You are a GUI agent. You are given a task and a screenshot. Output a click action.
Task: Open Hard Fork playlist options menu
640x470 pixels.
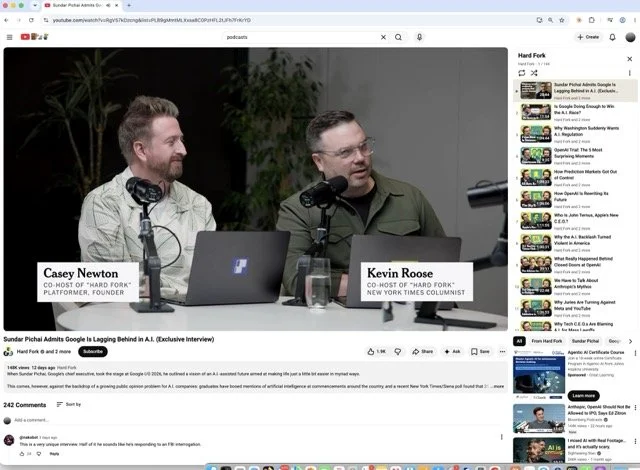[629, 73]
